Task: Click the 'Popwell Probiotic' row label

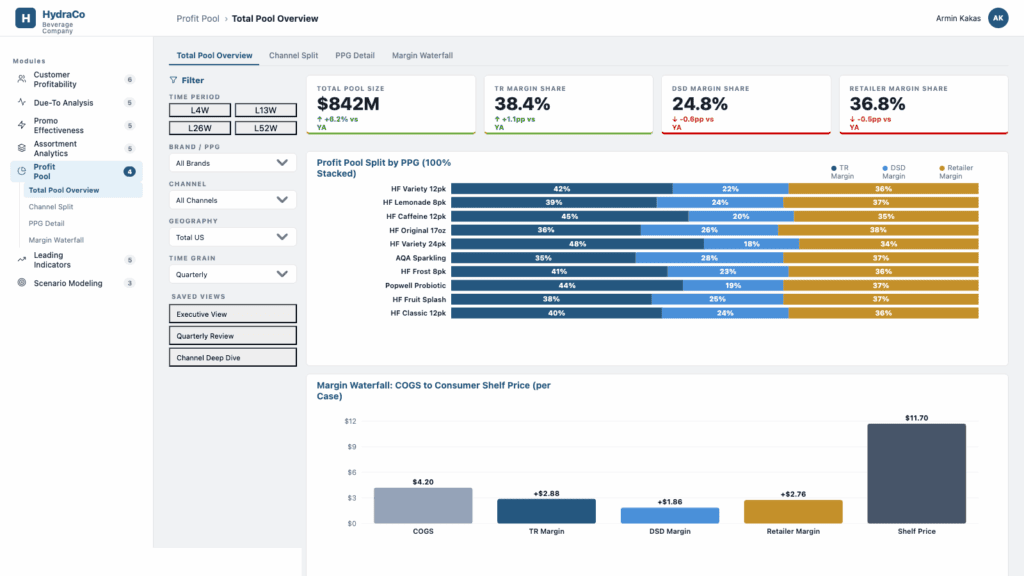Action: 415,285
